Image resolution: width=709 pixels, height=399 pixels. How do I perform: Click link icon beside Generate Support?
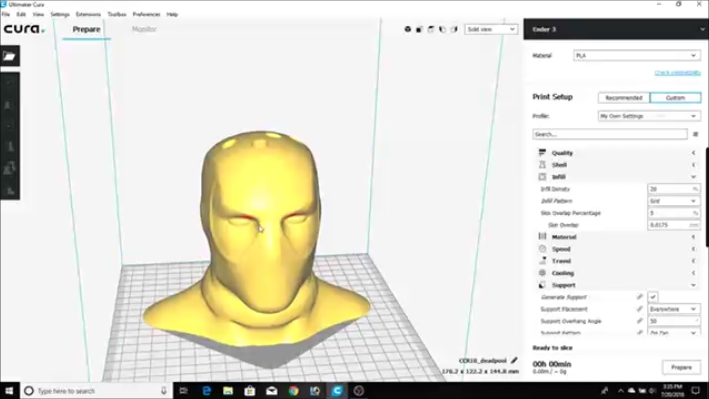pos(640,297)
